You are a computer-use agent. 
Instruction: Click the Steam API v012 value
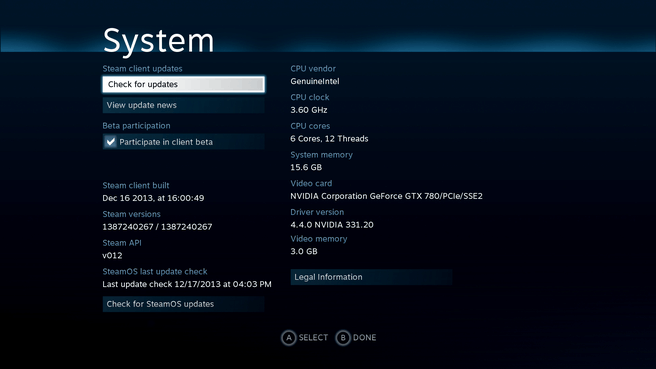coord(112,255)
